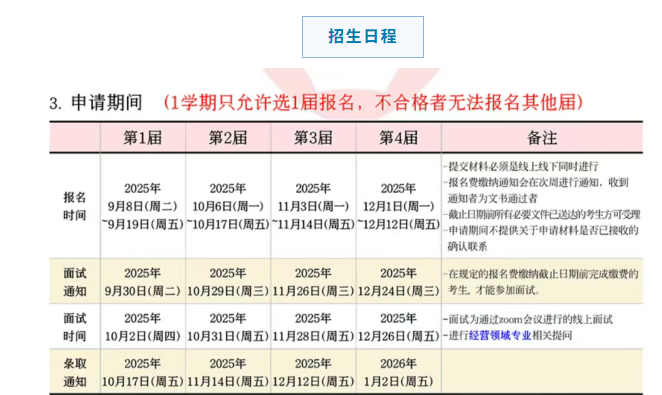The image size is (662, 395).
Task: Click the date ~9月19日(周五)
Action: pyautogui.click(x=143, y=225)
